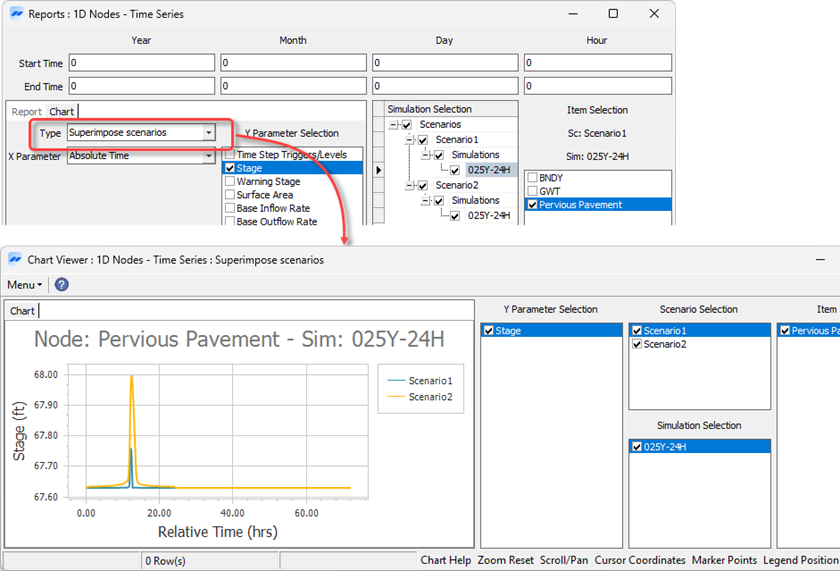The height and width of the screenshot is (571, 840).
Task: Open the Type dropdown
Action: point(208,132)
